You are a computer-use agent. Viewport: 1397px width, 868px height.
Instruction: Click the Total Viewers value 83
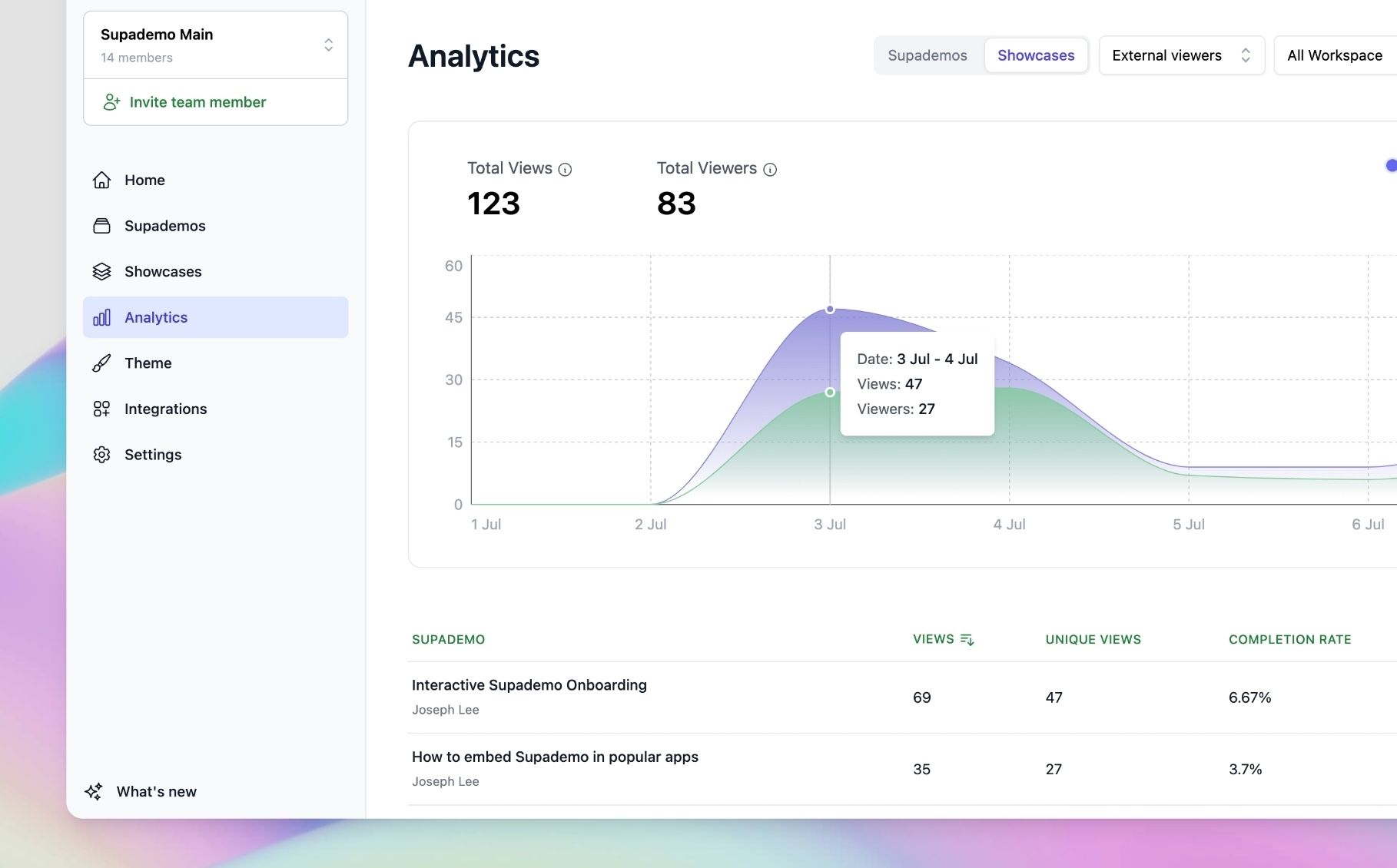[676, 204]
